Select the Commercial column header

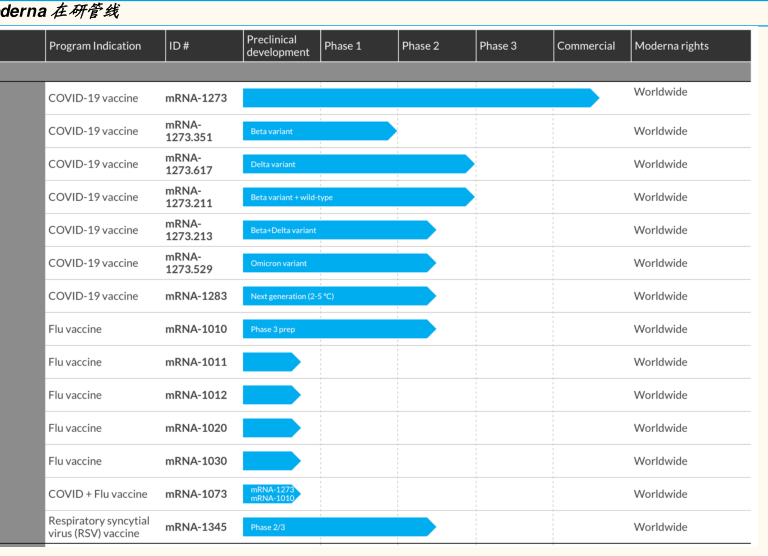pos(586,46)
